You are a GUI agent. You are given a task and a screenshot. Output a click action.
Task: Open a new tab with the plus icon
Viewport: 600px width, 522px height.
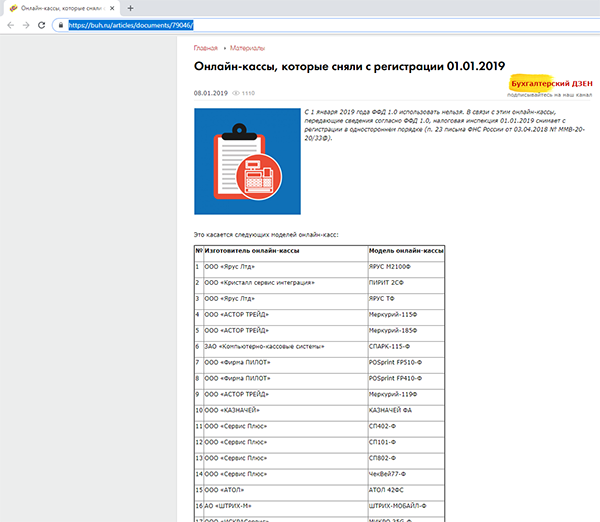pos(130,8)
